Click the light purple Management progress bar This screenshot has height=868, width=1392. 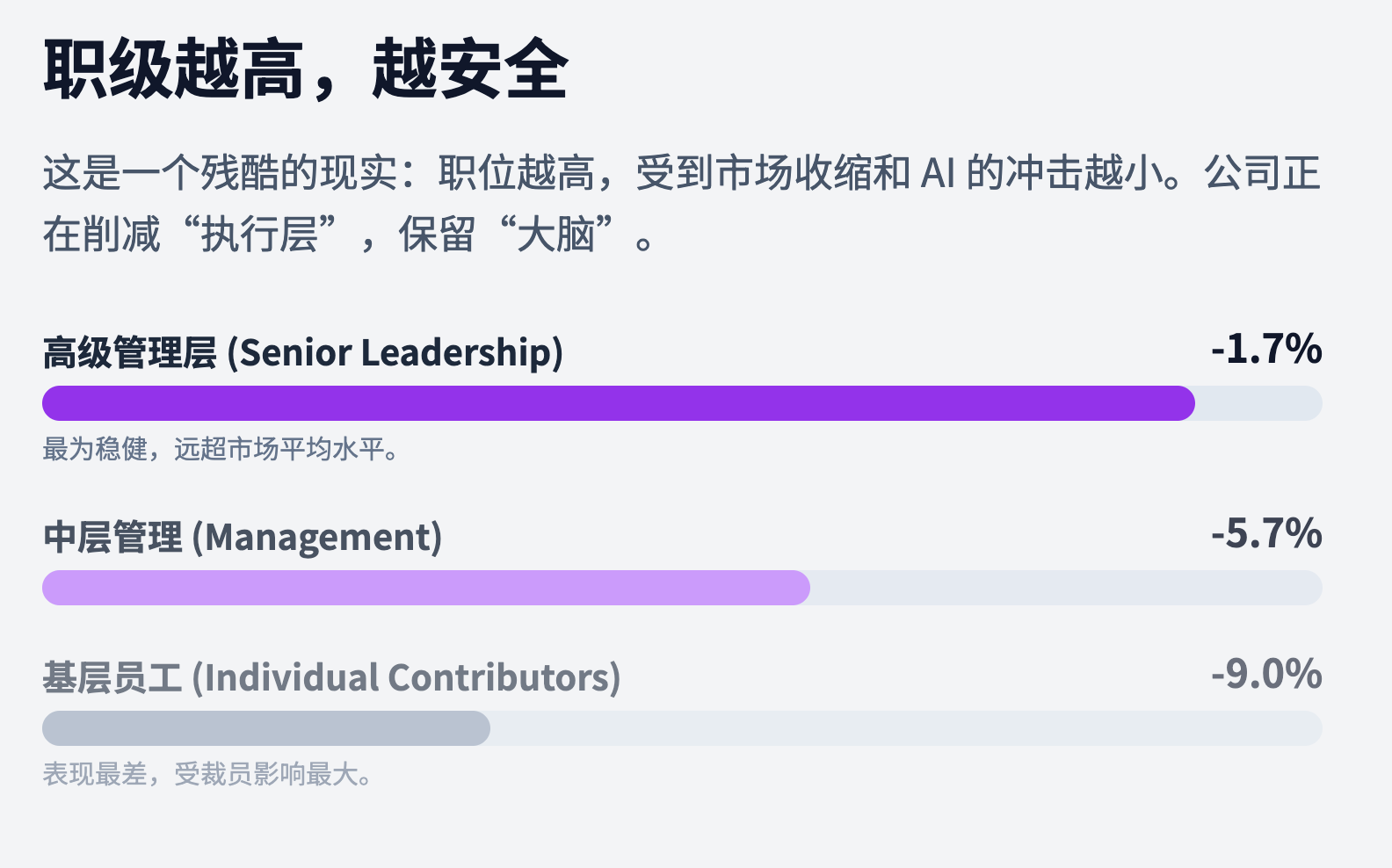pyautogui.click(x=425, y=588)
